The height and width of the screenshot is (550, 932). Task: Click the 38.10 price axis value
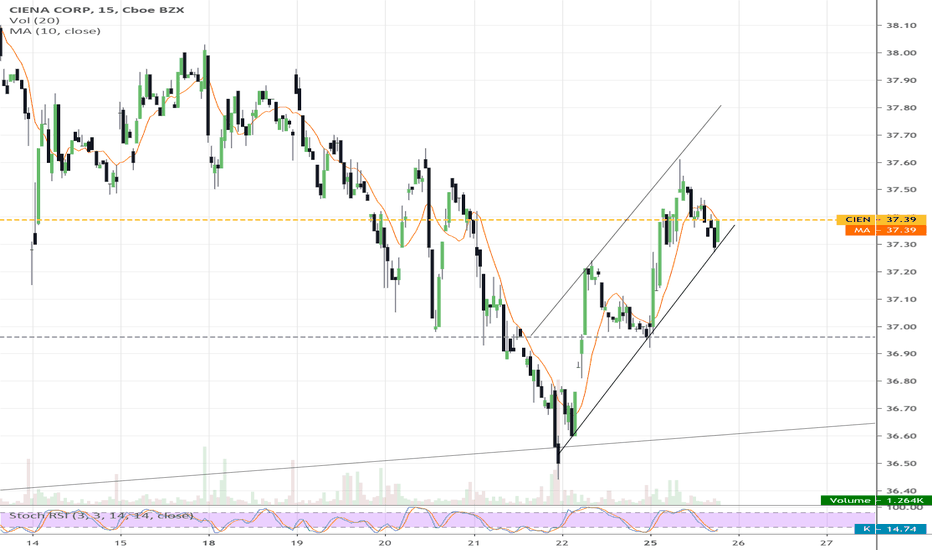(901, 26)
